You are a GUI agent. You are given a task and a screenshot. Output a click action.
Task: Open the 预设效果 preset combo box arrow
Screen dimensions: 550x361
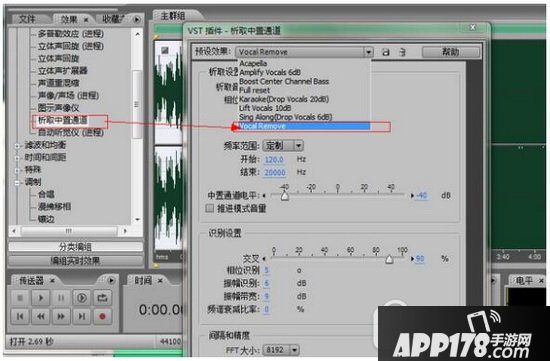pos(368,52)
